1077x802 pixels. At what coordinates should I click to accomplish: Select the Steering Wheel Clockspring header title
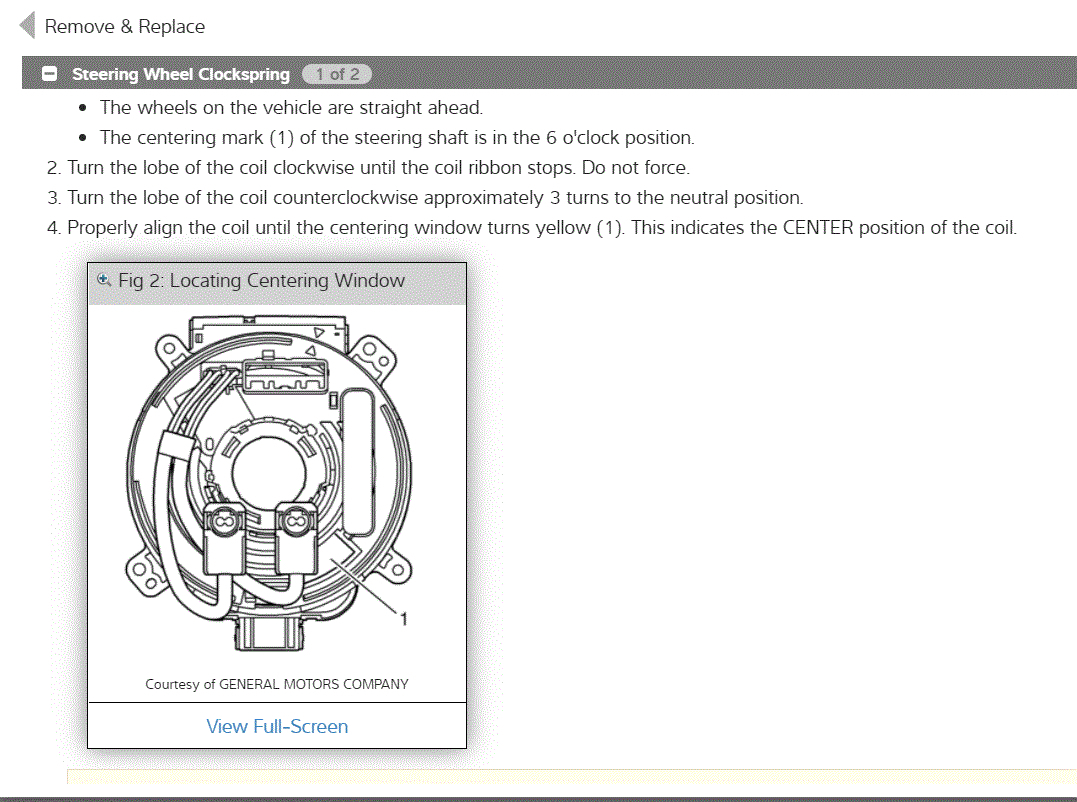click(x=181, y=73)
